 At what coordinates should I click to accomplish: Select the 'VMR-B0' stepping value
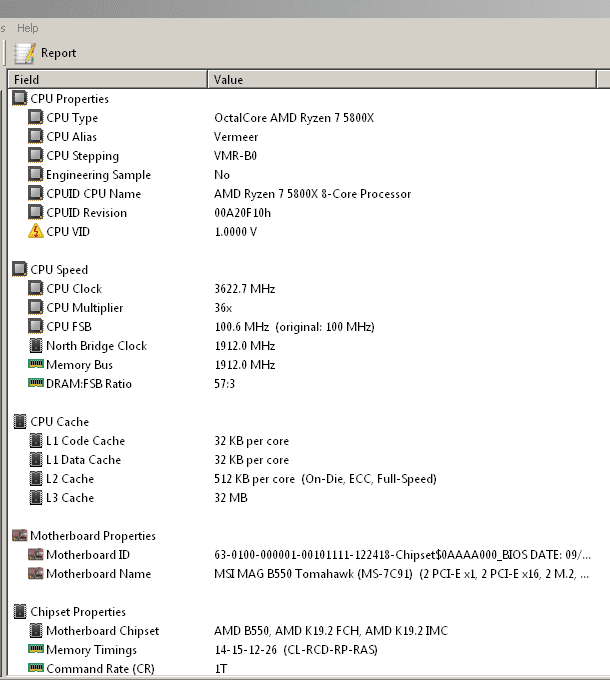pyautogui.click(x=235, y=156)
